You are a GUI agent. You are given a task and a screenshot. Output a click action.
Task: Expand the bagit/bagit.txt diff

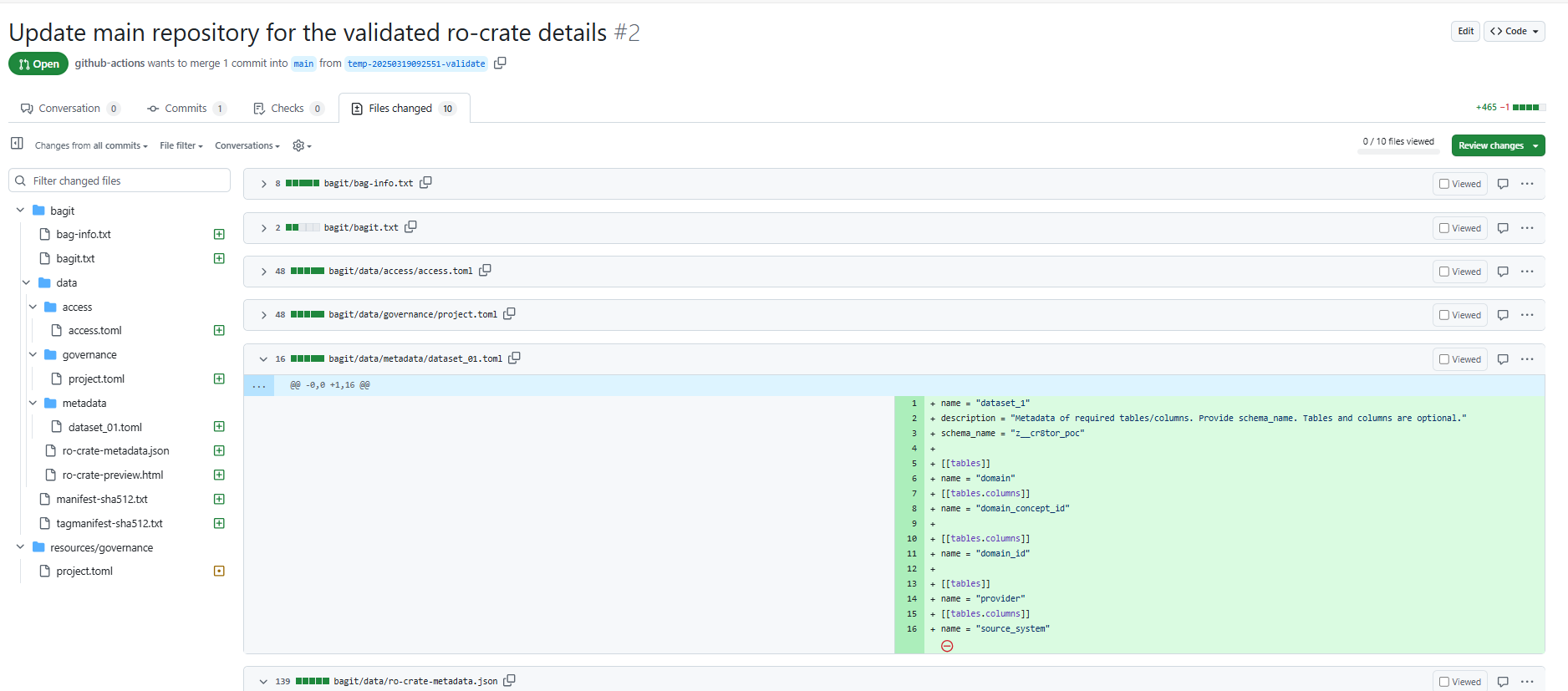[x=263, y=228]
